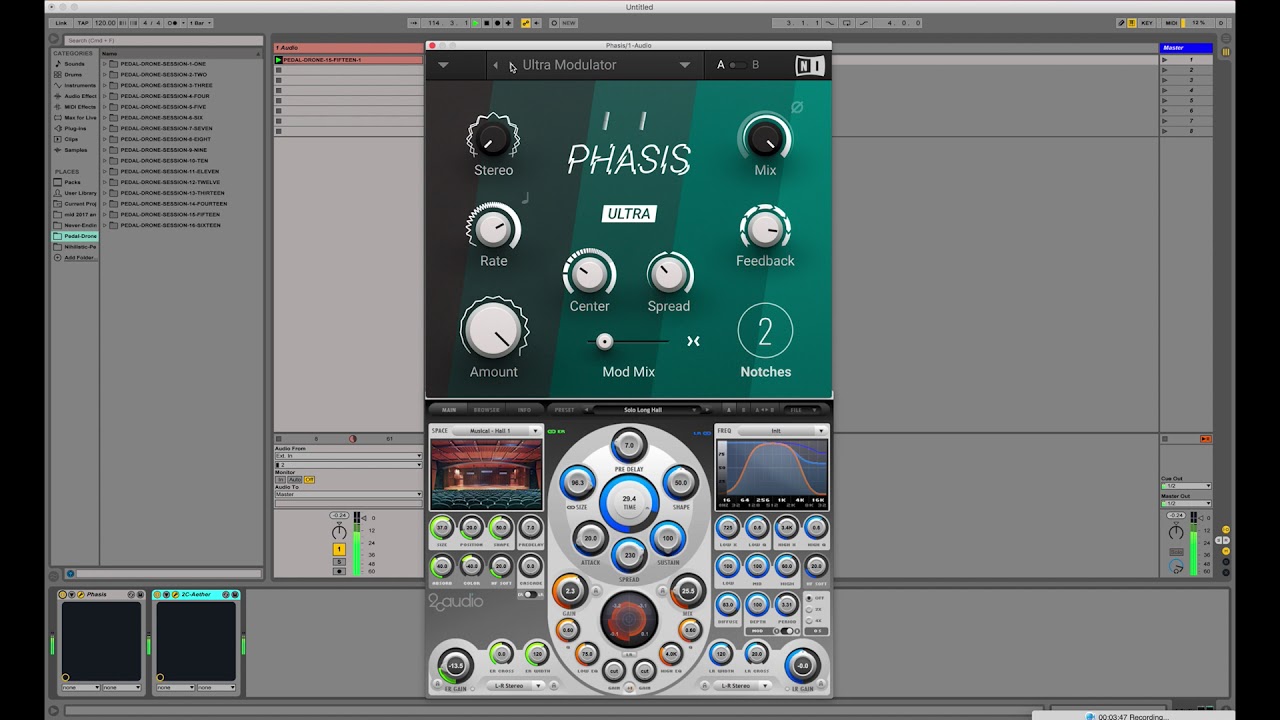This screenshot has height=720, width=1280.
Task: Click the Link button
Action: (x=62, y=22)
